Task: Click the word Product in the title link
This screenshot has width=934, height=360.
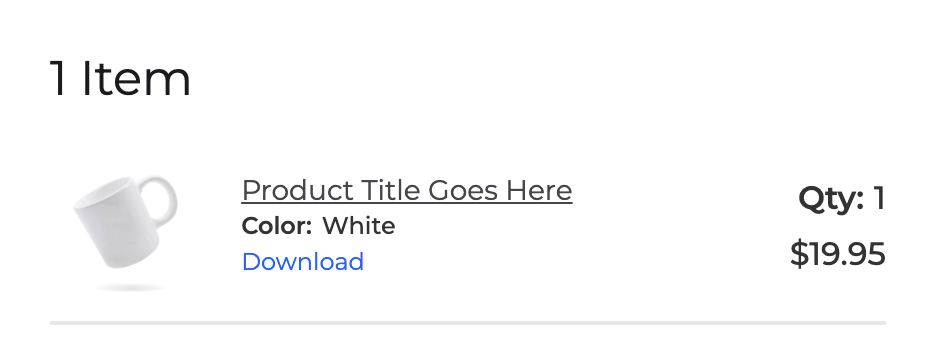Action: pyautogui.click(x=298, y=191)
